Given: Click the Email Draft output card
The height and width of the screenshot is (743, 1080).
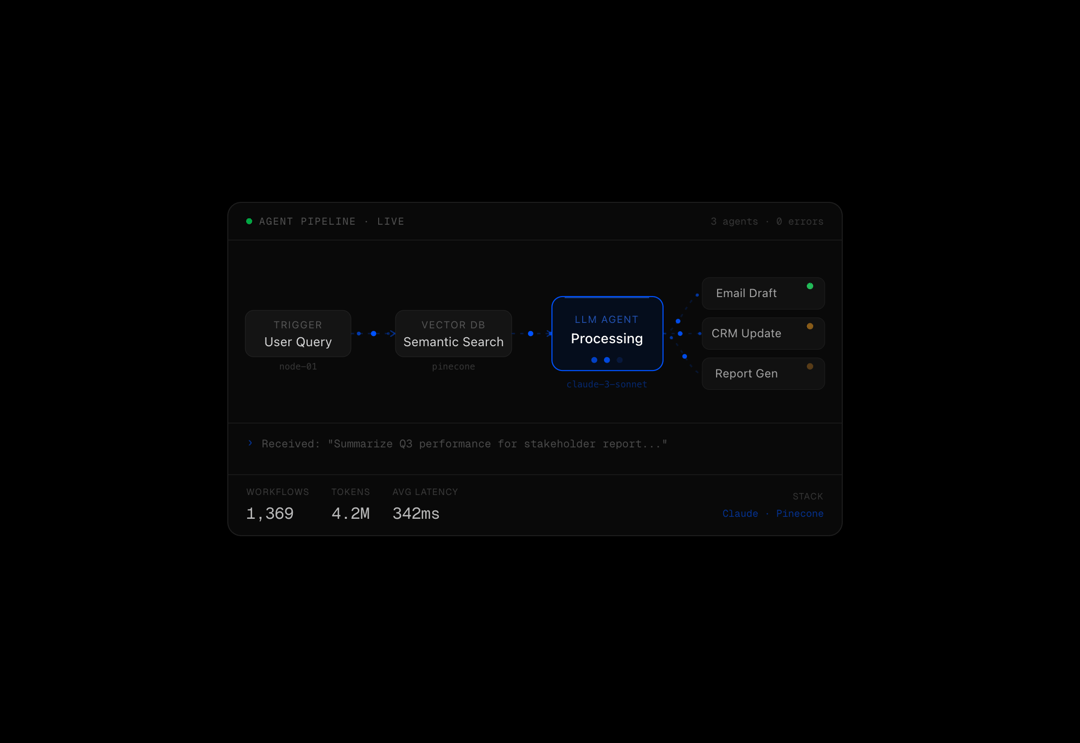Looking at the screenshot, I should pyautogui.click(x=763, y=293).
